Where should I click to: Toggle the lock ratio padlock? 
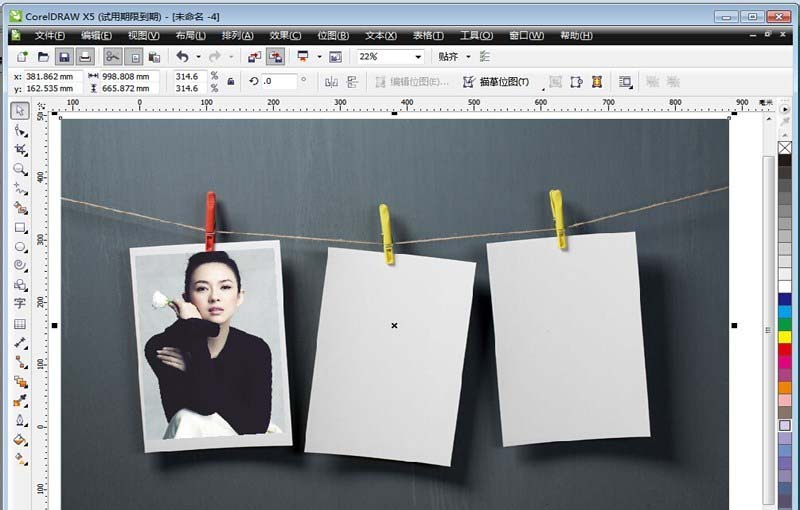[x=231, y=82]
